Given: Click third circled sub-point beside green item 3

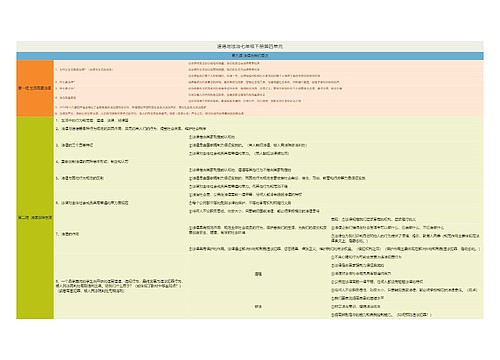Looking at the screenshot, I should (239, 153).
